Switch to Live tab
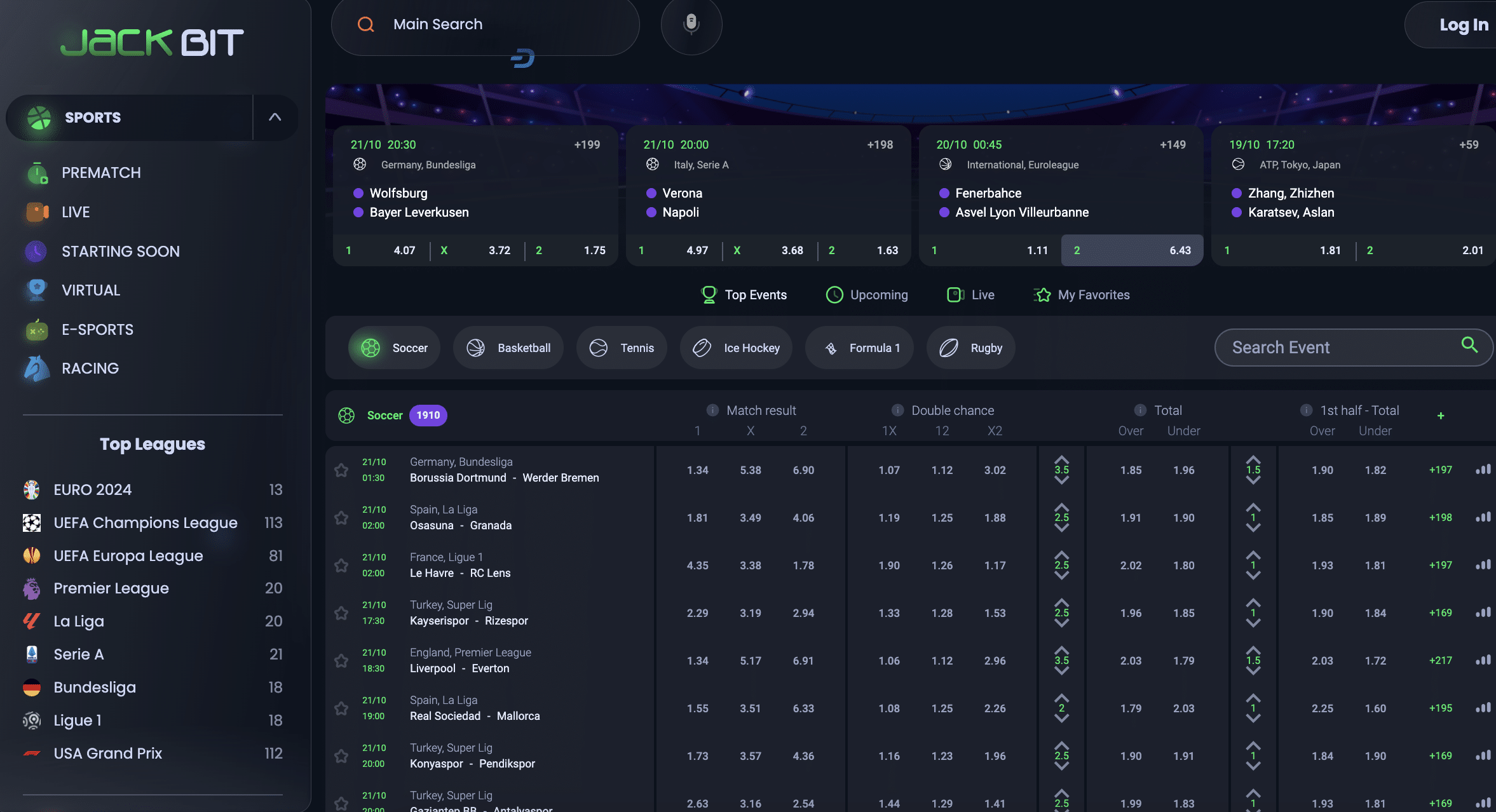Image resolution: width=1496 pixels, height=812 pixels. pyautogui.click(x=970, y=295)
